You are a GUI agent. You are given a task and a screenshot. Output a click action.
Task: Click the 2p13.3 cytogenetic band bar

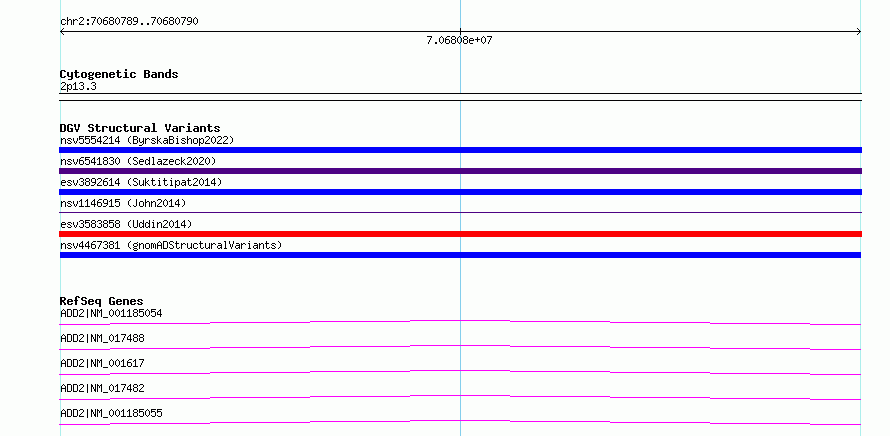(460, 97)
